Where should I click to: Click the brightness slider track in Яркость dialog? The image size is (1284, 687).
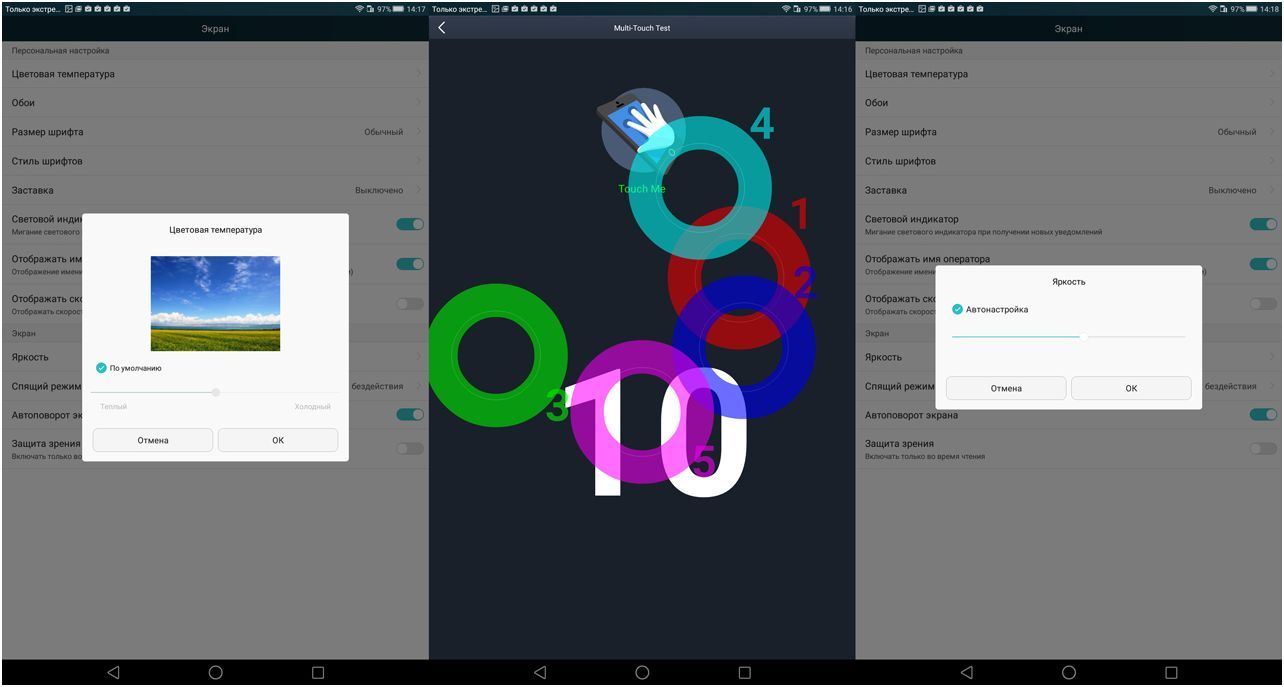click(1068, 337)
